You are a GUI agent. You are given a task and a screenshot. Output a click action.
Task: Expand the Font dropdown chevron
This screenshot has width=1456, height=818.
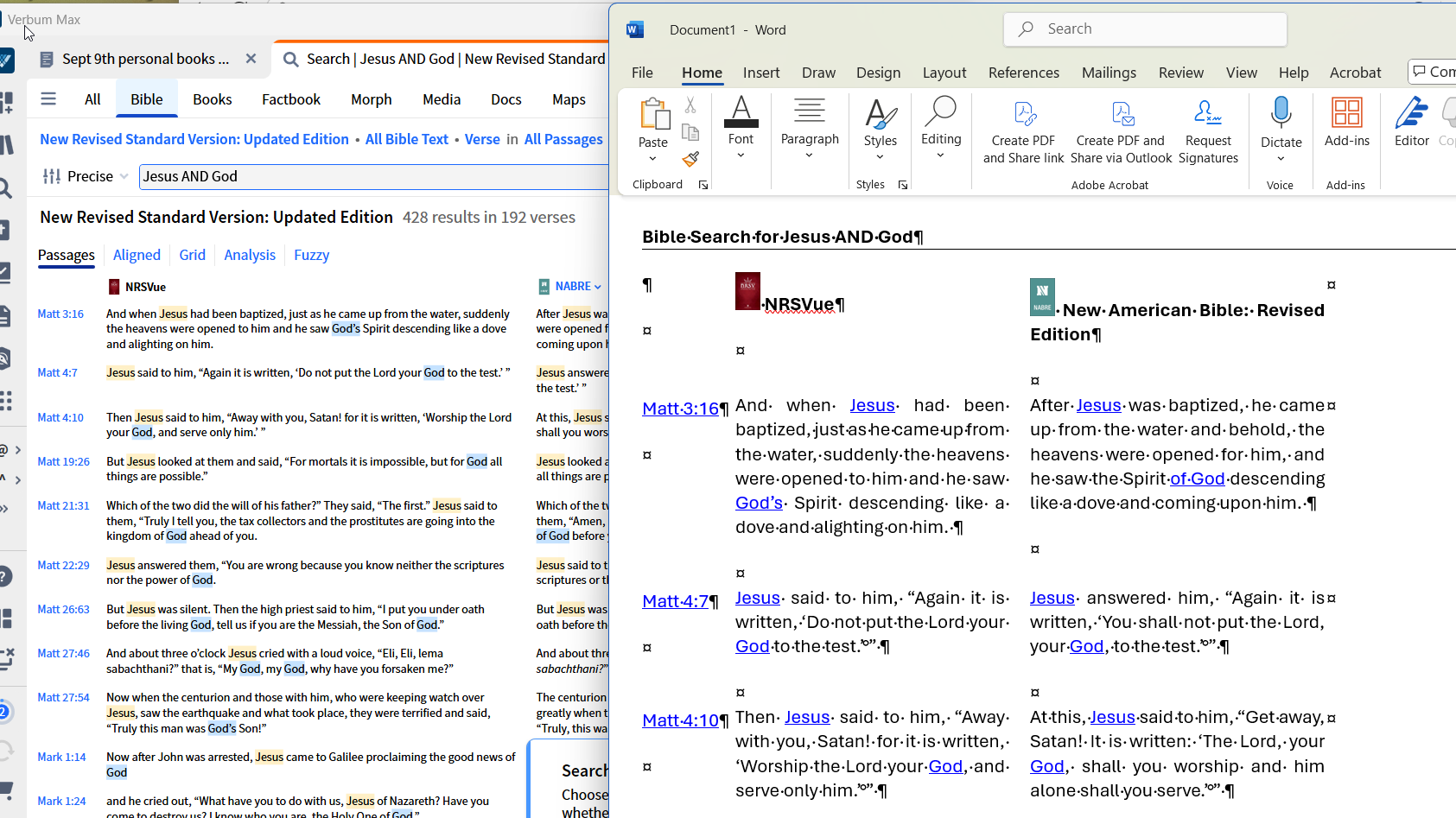point(741,156)
